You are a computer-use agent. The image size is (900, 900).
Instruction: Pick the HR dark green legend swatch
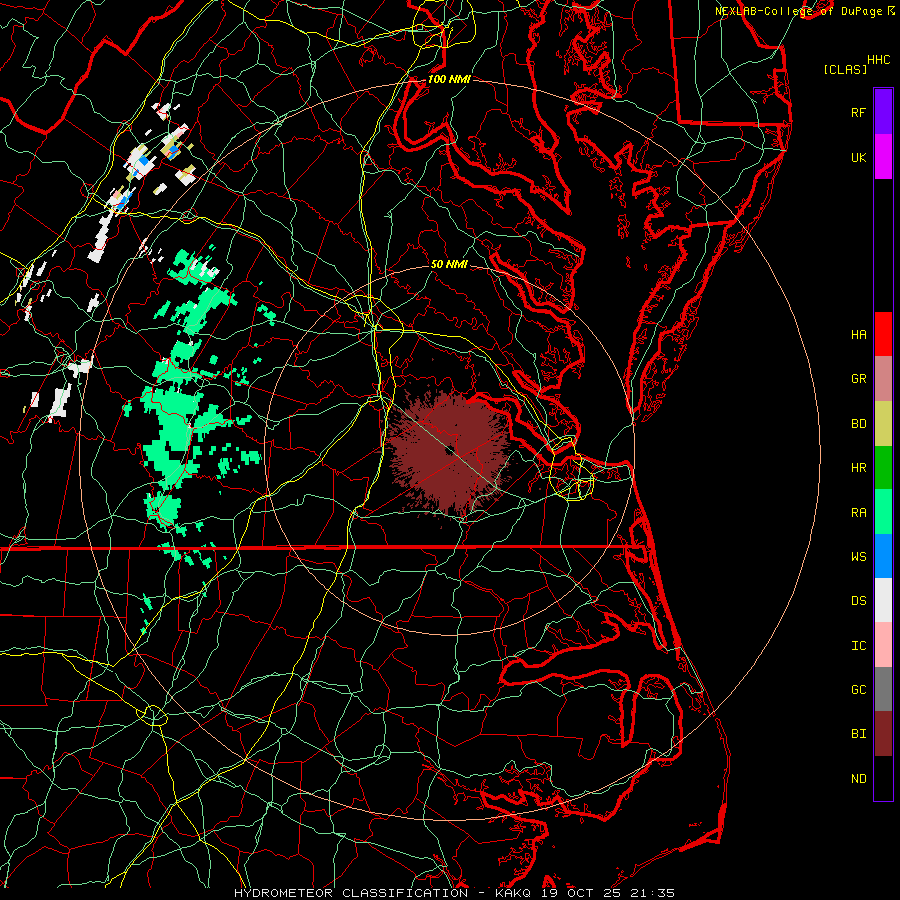[x=883, y=468]
